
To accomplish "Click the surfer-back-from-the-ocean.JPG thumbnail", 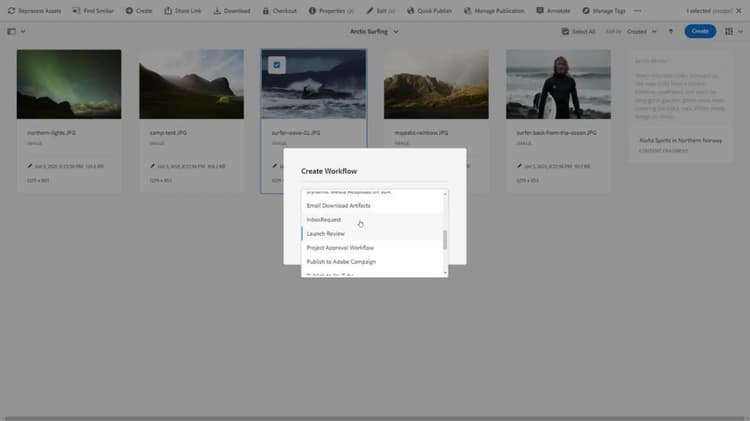I will point(558,84).
